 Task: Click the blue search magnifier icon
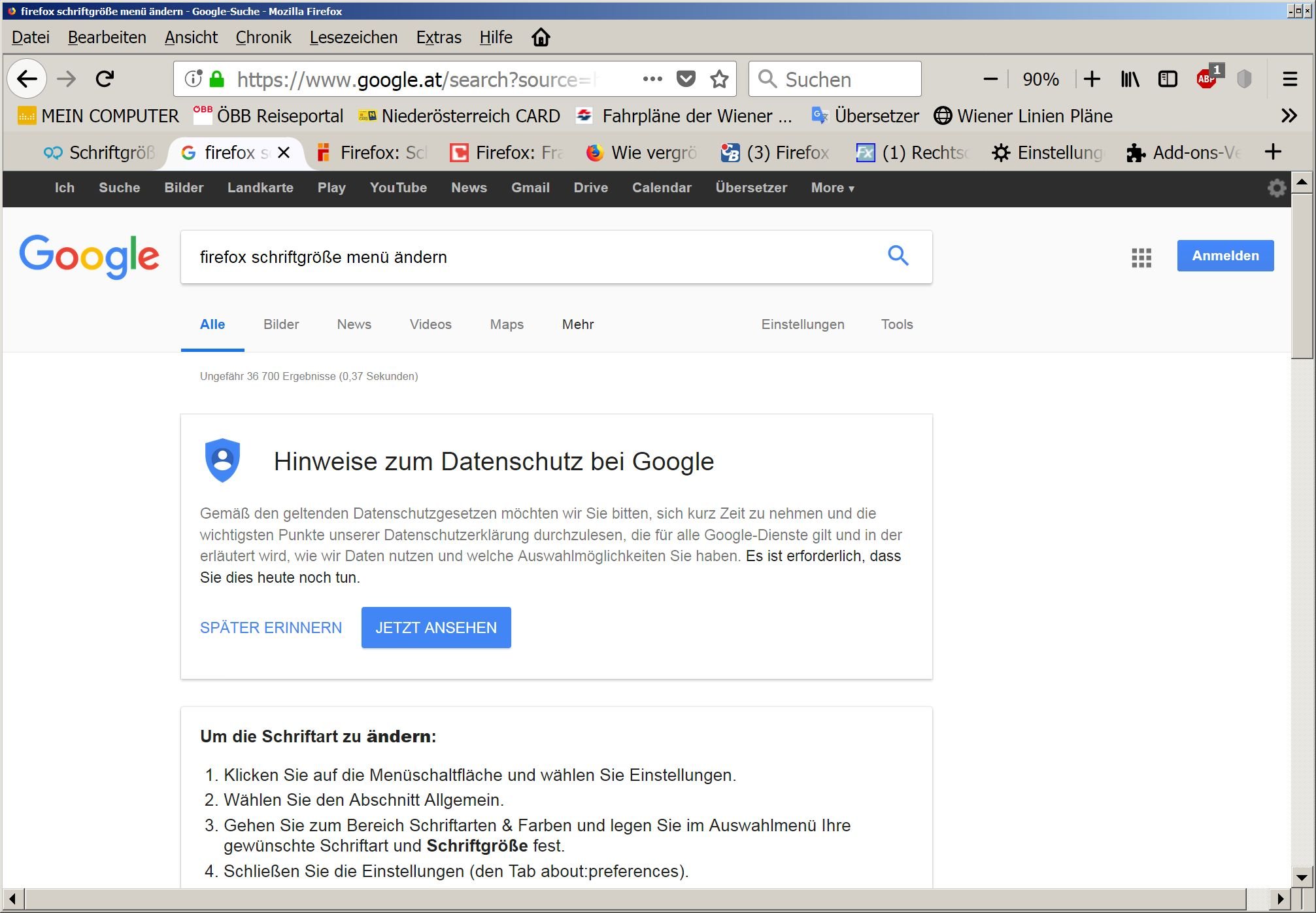(x=898, y=256)
